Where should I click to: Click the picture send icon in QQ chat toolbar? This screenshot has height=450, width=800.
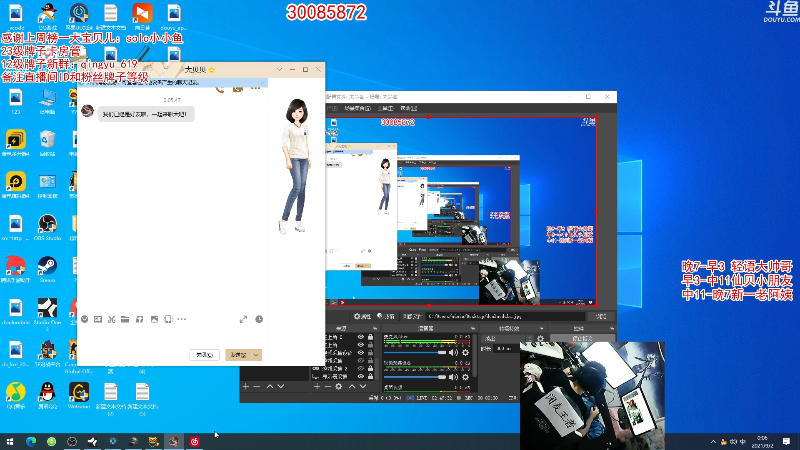tap(154, 319)
